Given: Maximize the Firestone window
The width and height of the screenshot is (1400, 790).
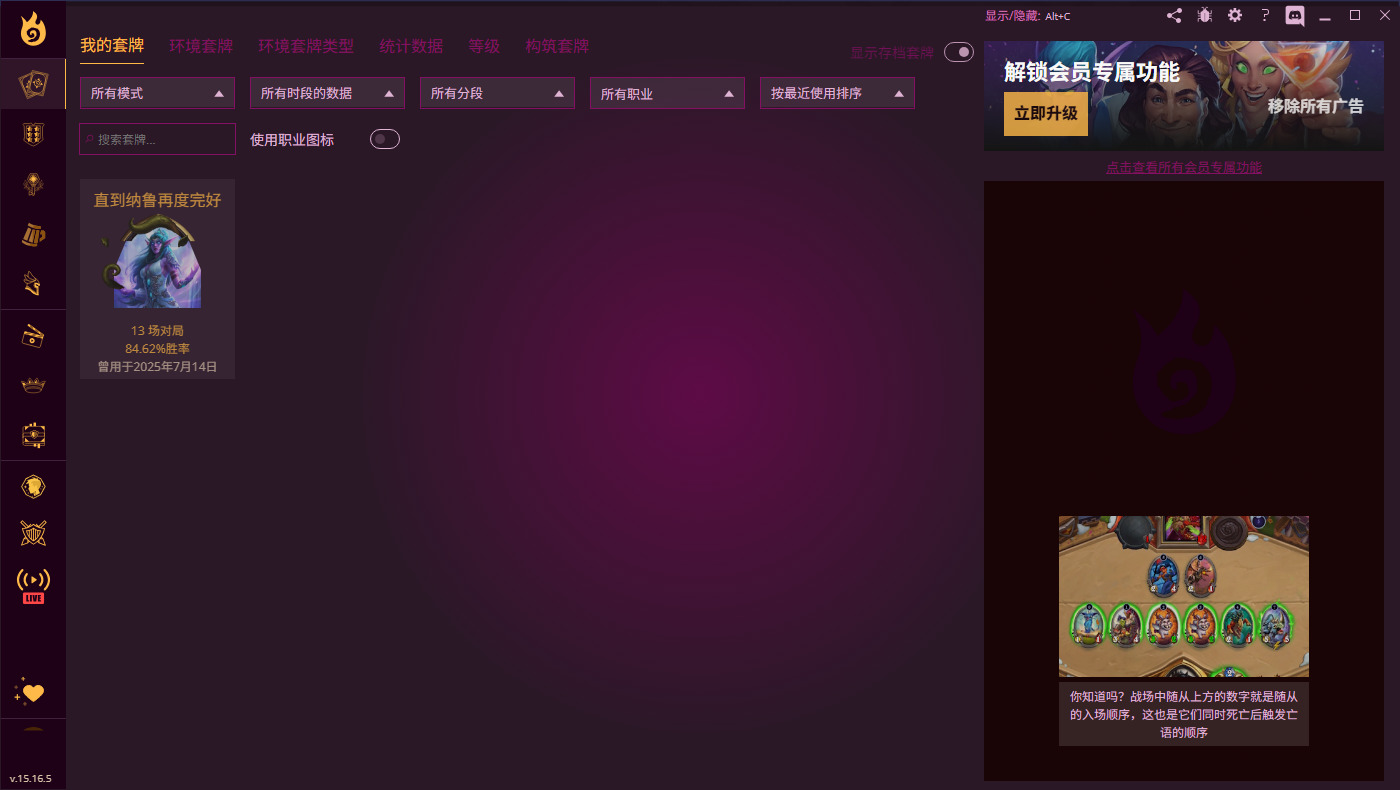Looking at the screenshot, I should tap(1355, 15).
